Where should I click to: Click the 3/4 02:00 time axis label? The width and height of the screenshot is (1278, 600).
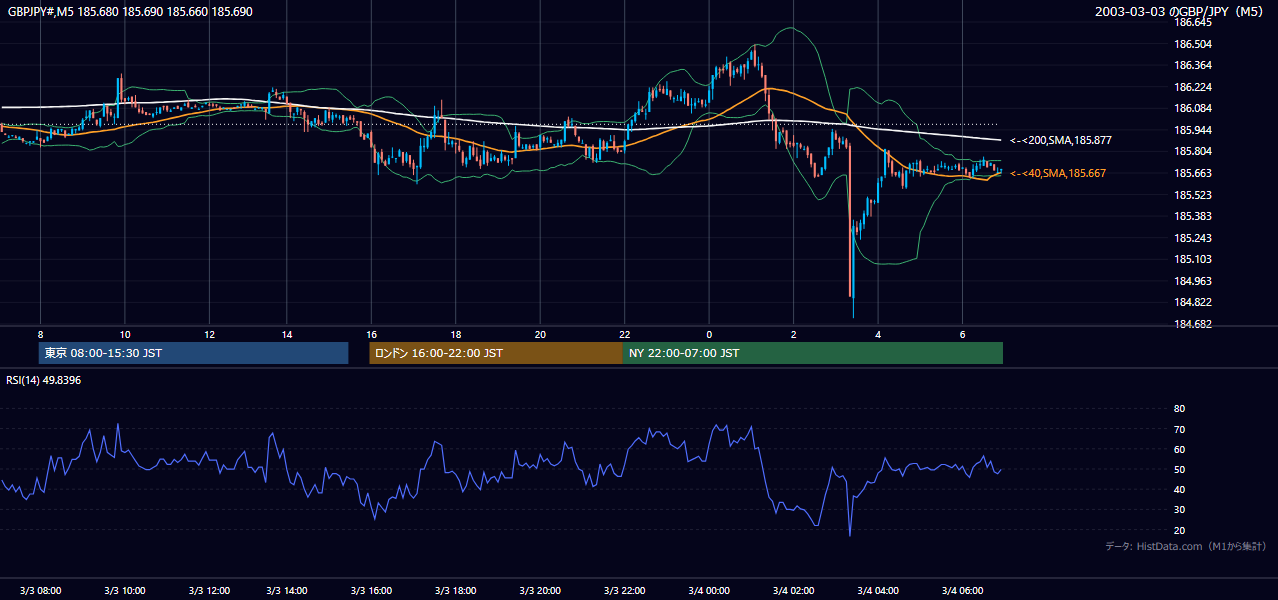pos(793,590)
